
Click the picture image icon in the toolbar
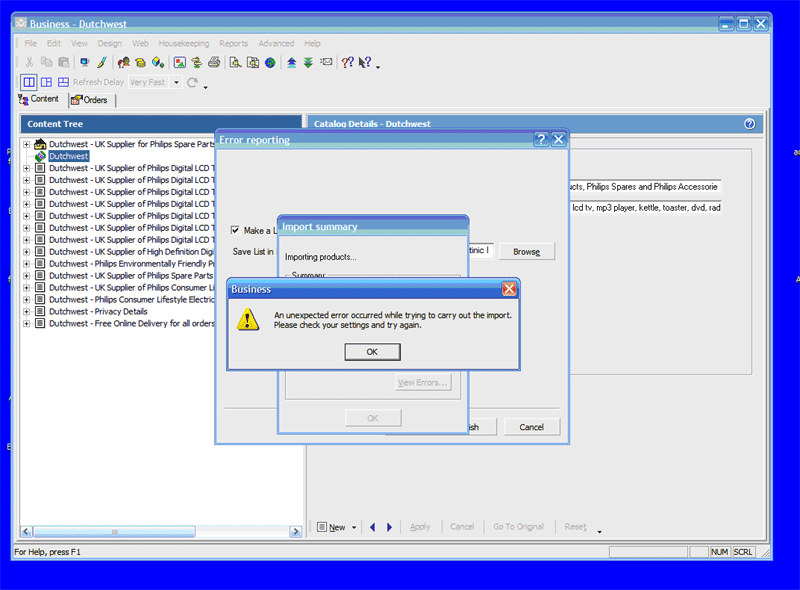(179, 62)
